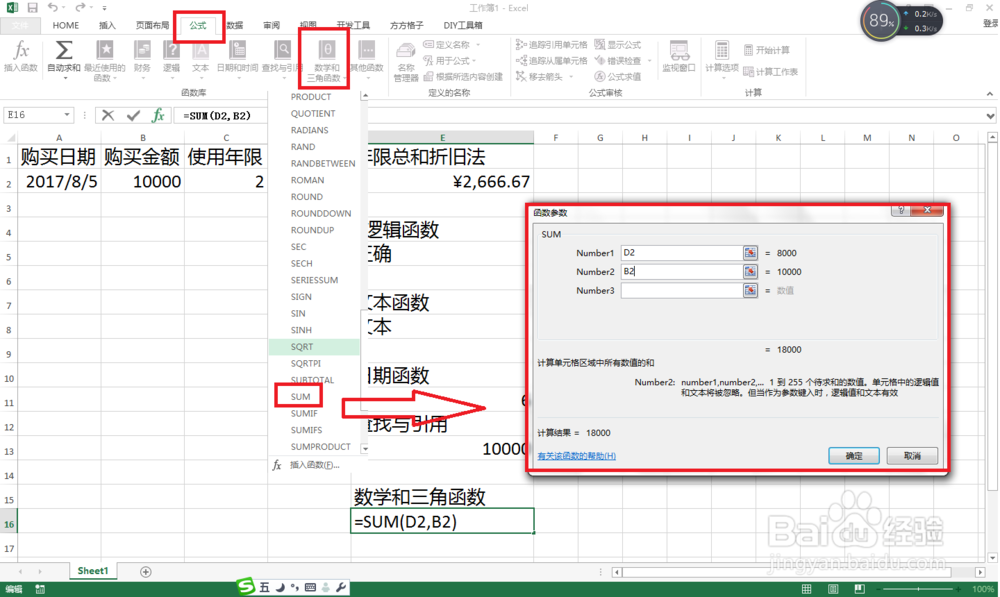Select SUMIF in the function list
This screenshot has width=1000, height=597.
point(304,413)
